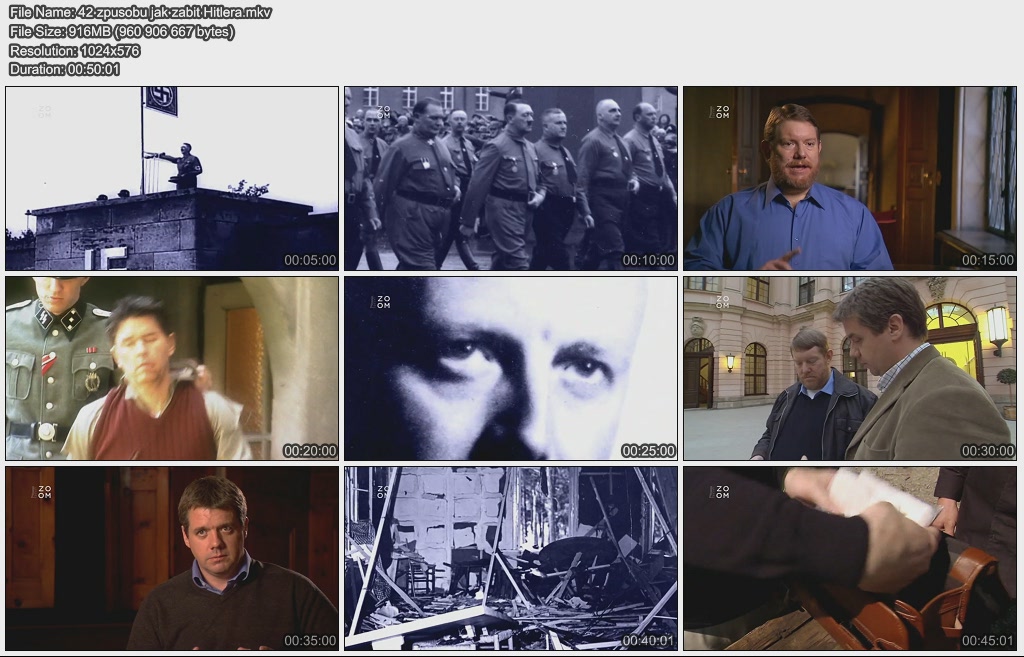1024x657 pixels.
Task: Click the ZOOM logo in the blue-shirt interview thumbnail
Action: [x=720, y=112]
